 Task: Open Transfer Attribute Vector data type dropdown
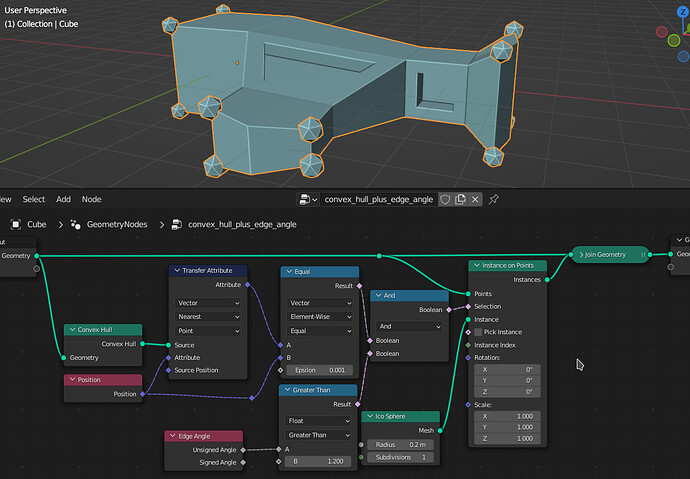click(208, 303)
